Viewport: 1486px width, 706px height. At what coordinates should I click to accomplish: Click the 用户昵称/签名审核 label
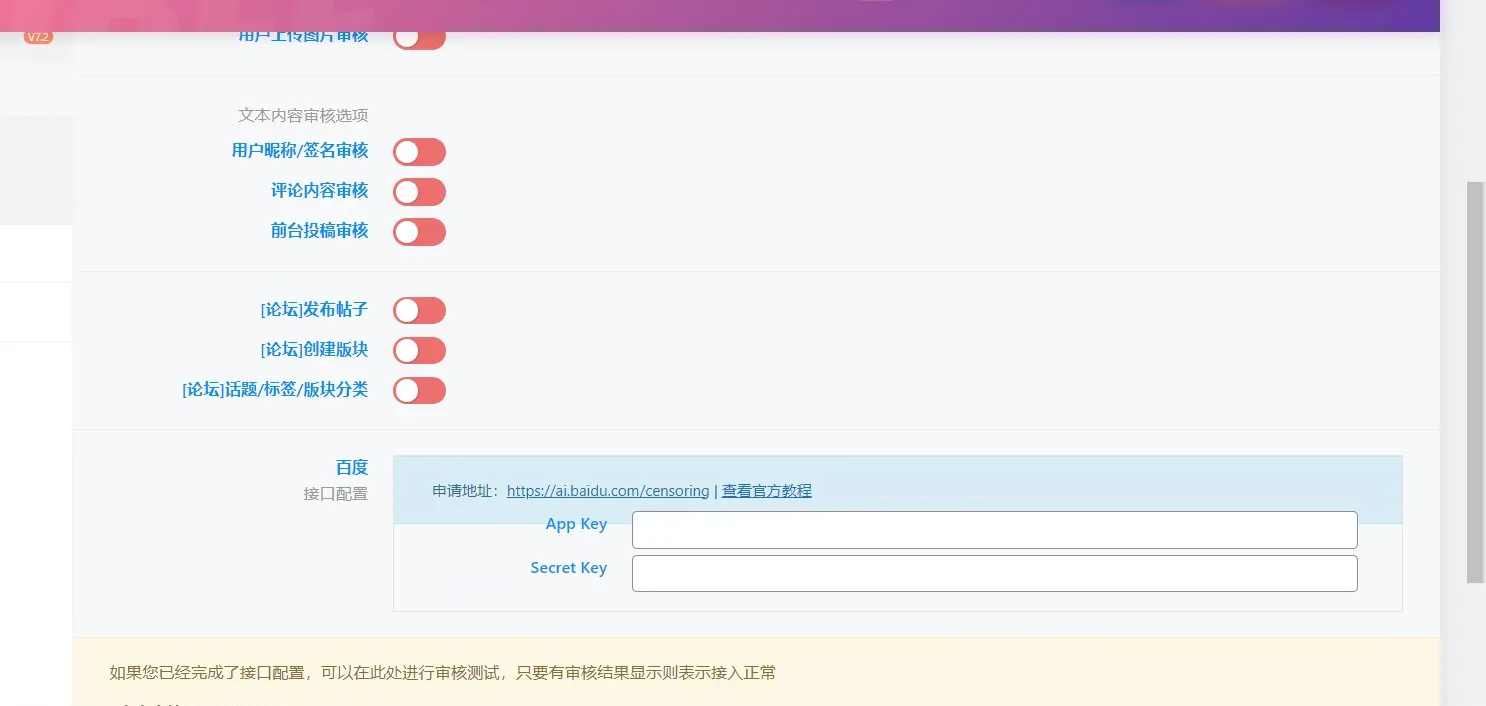(x=300, y=151)
